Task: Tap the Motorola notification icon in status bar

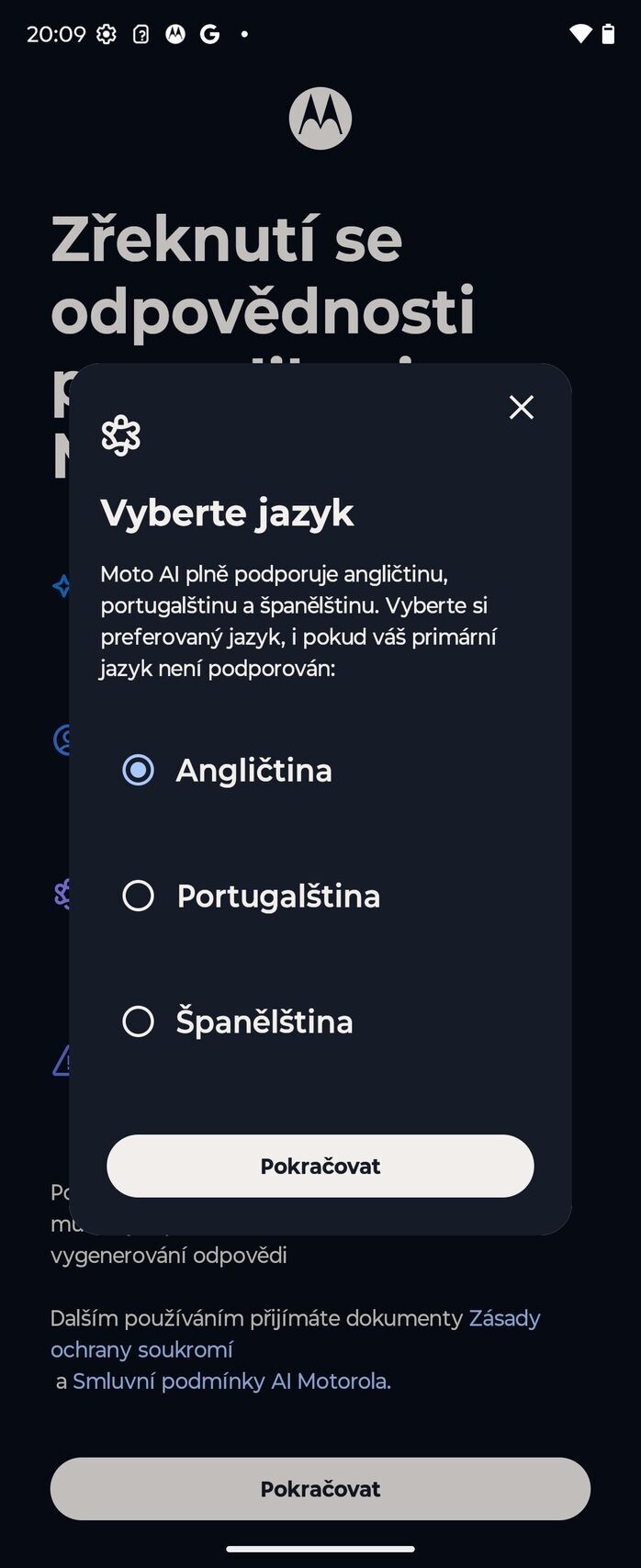Action: click(175, 35)
